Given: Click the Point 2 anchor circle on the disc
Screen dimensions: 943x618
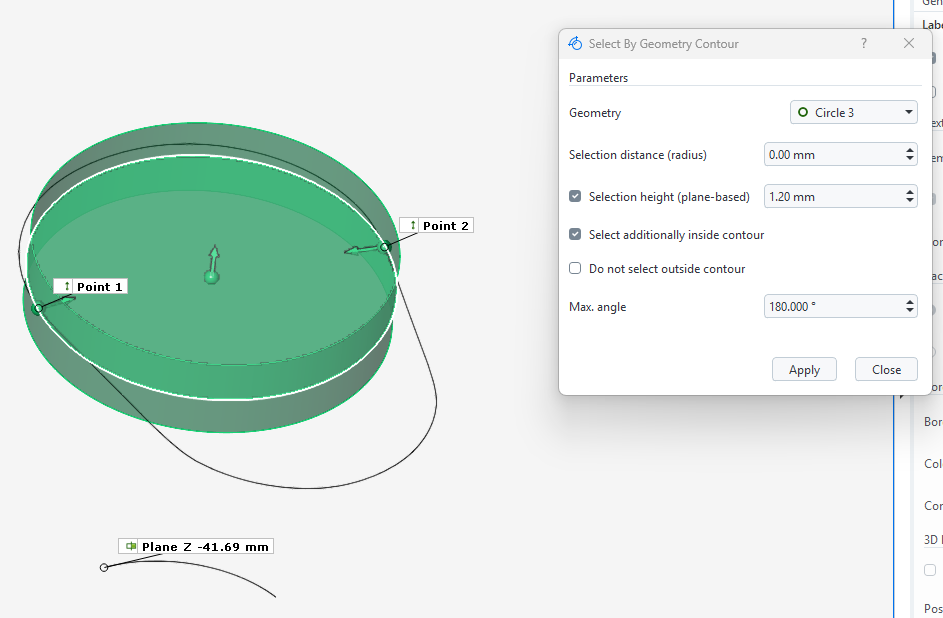Looking at the screenshot, I should [384, 247].
